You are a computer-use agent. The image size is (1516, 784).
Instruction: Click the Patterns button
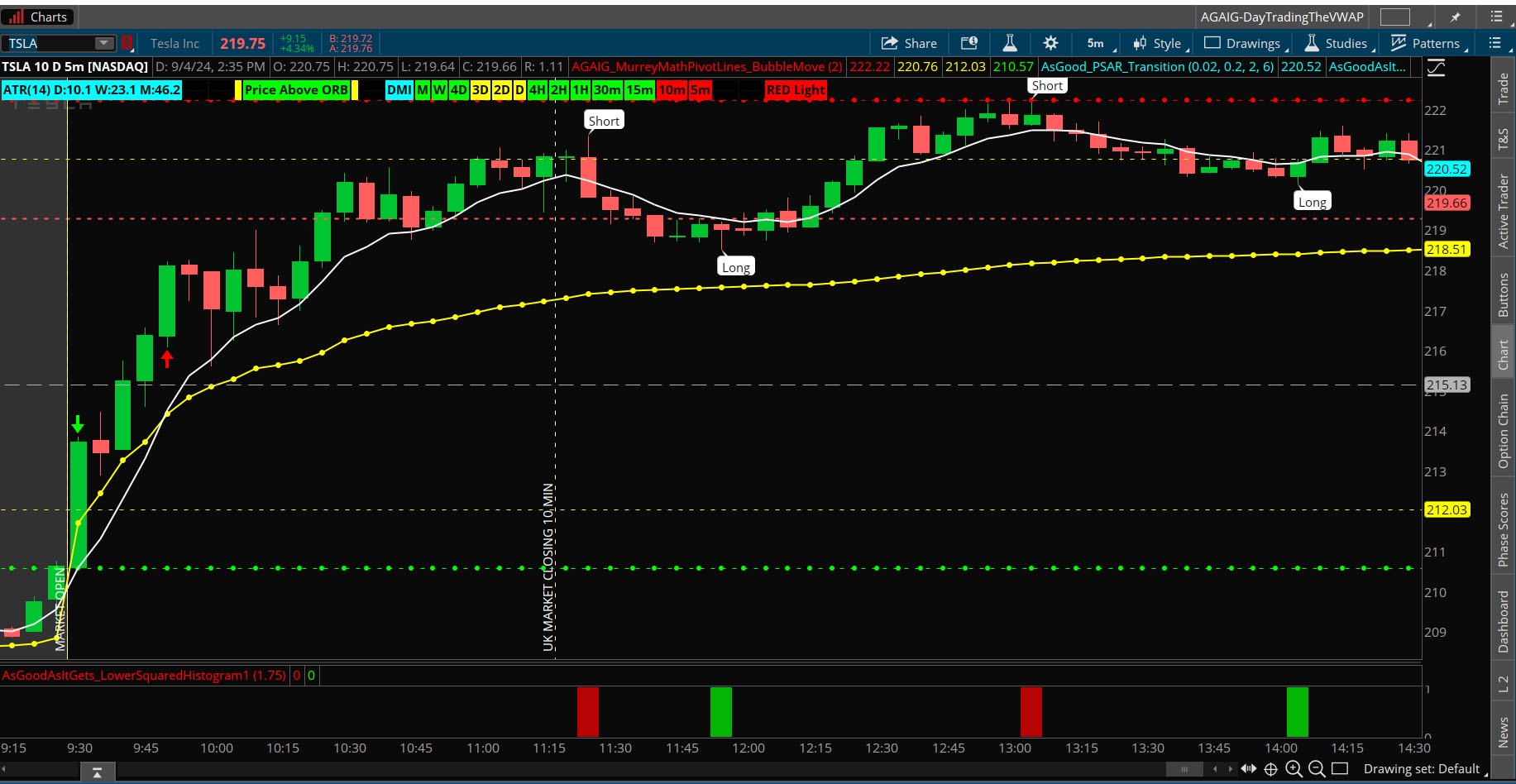pos(1426,43)
